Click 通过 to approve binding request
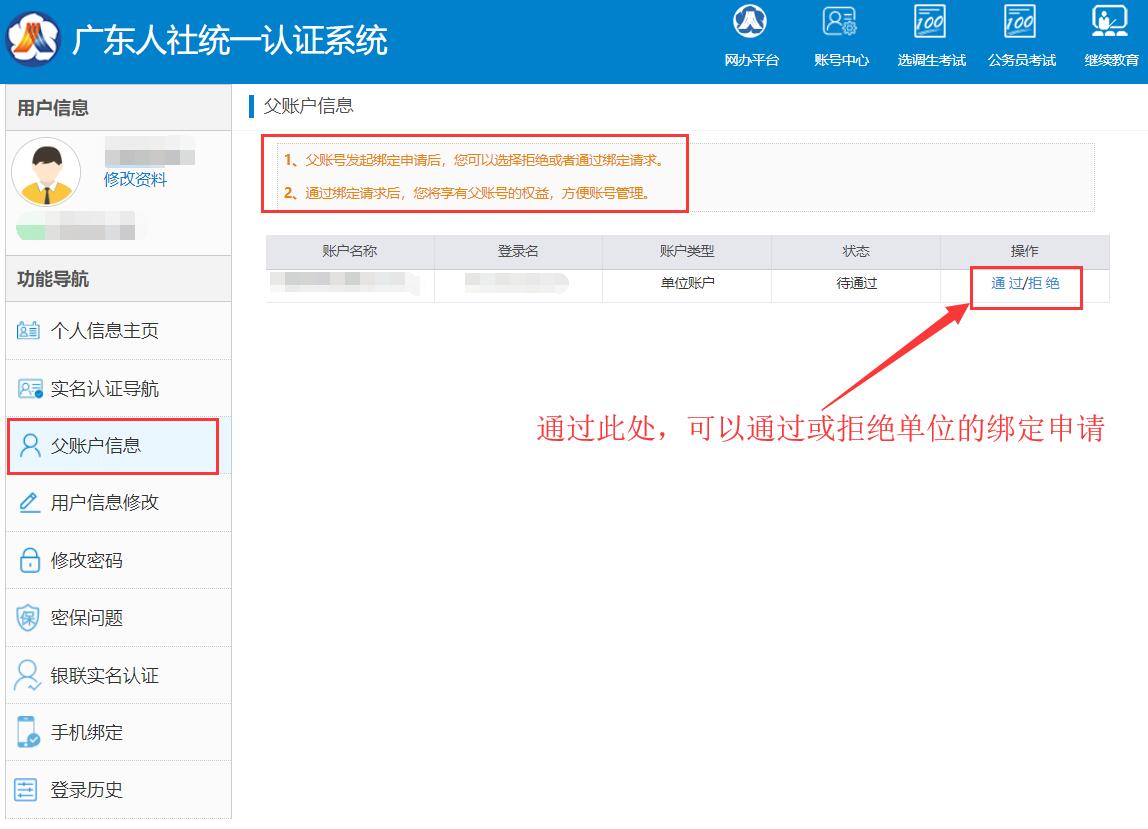 pyautogui.click(x=1006, y=283)
